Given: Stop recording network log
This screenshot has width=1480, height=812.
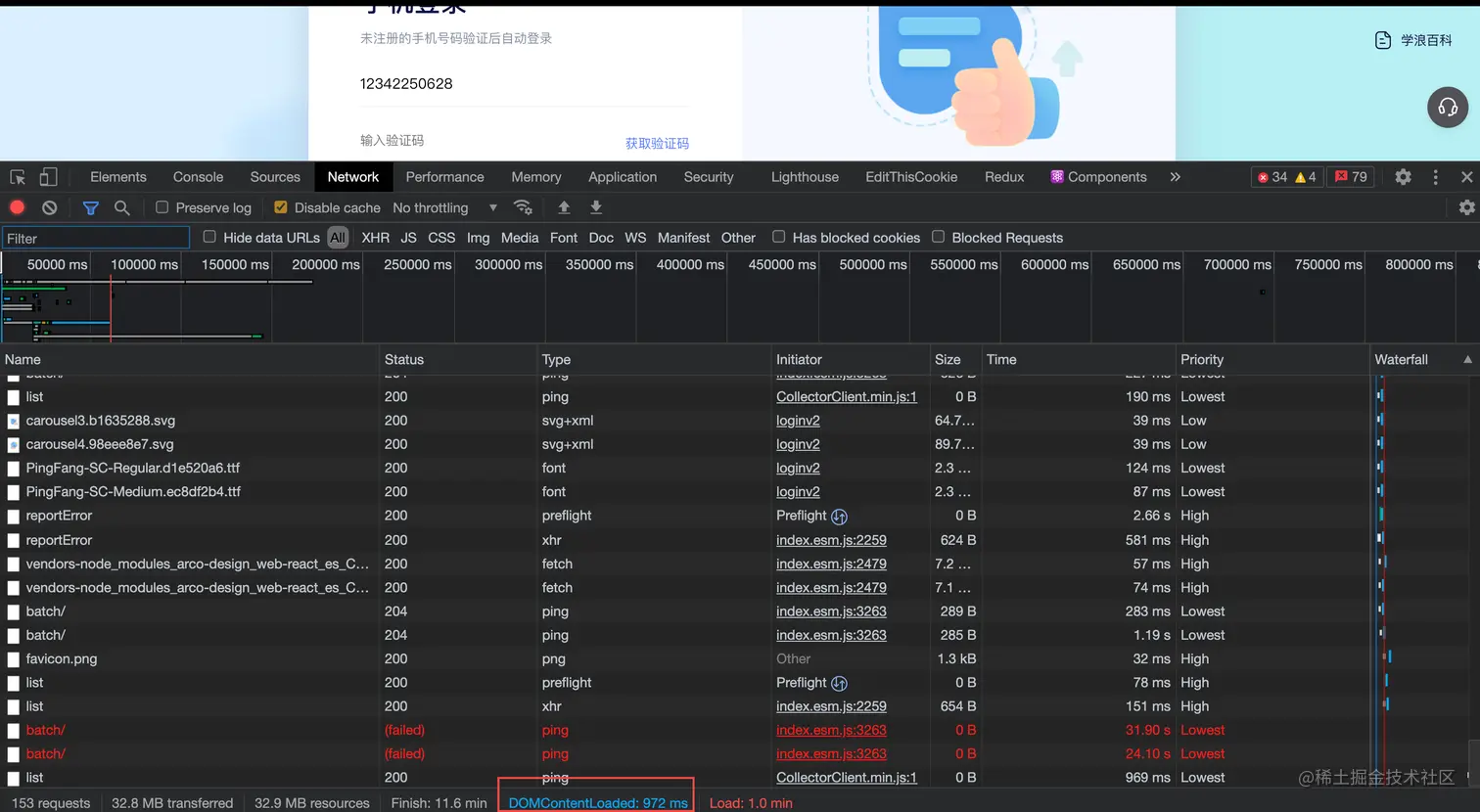Looking at the screenshot, I should pyautogui.click(x=18, y=207).
